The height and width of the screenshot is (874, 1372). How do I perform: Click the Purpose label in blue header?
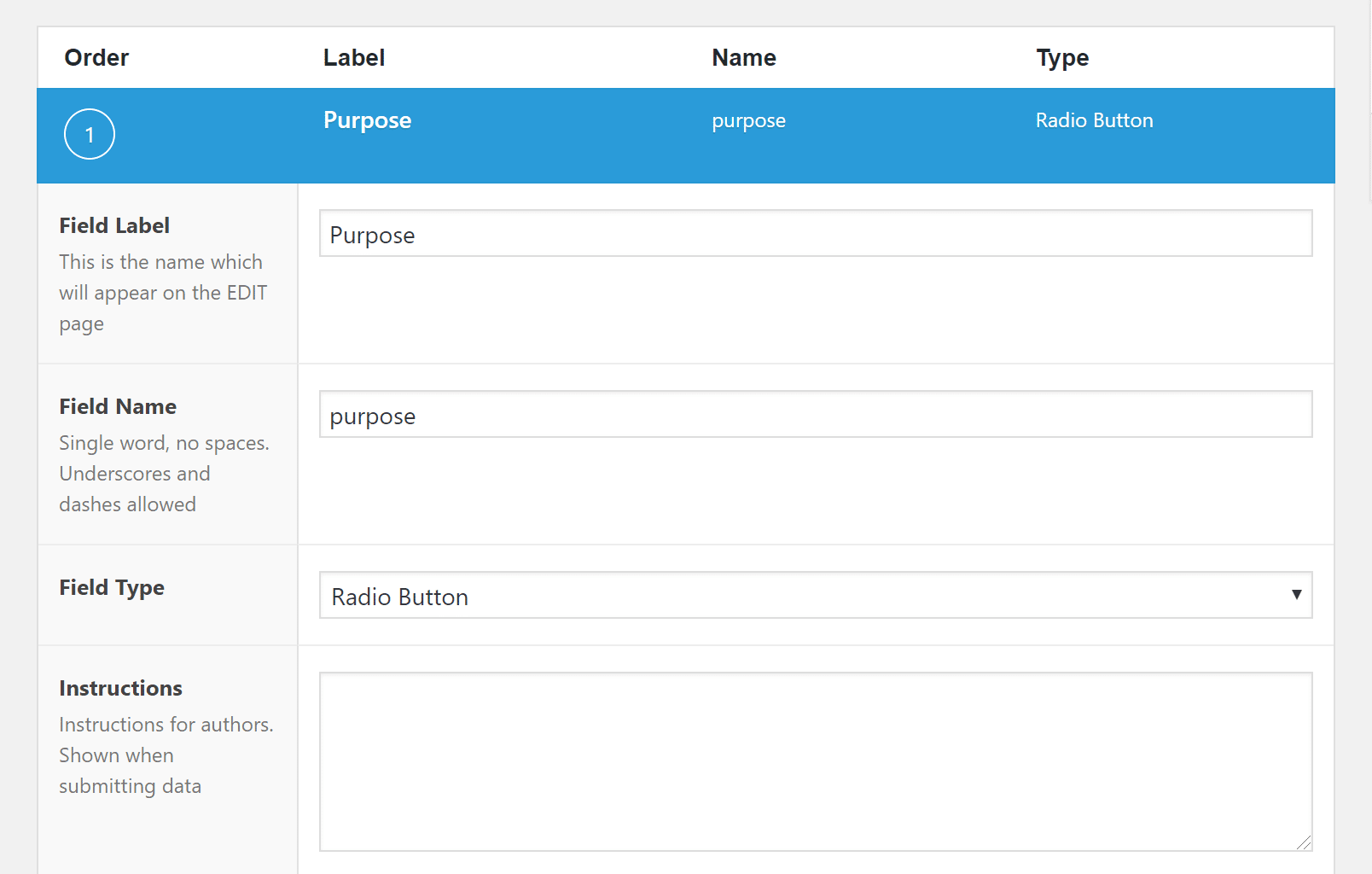367,120
